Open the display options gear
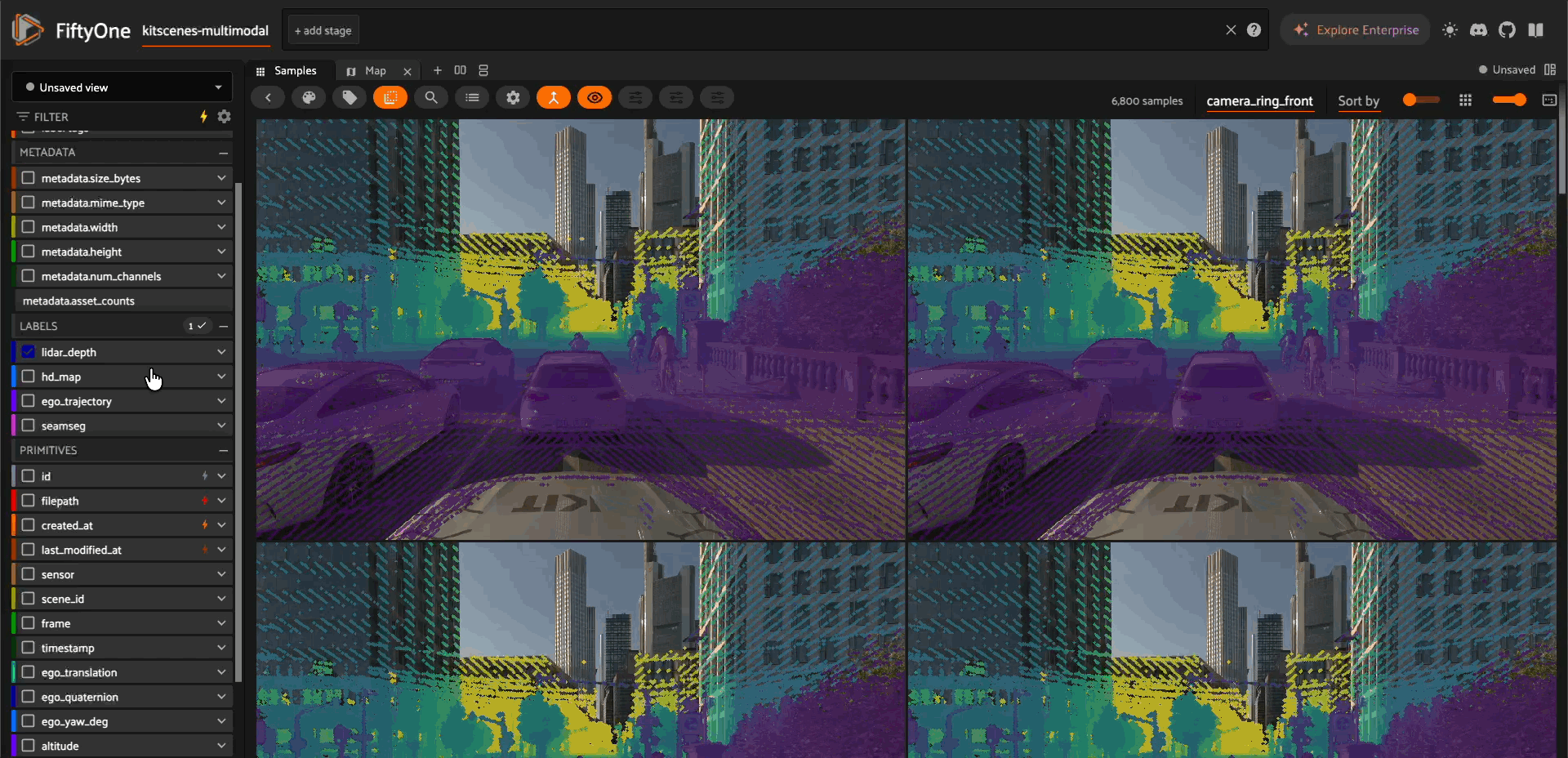Screen dimensions: 1568x758 513,98
